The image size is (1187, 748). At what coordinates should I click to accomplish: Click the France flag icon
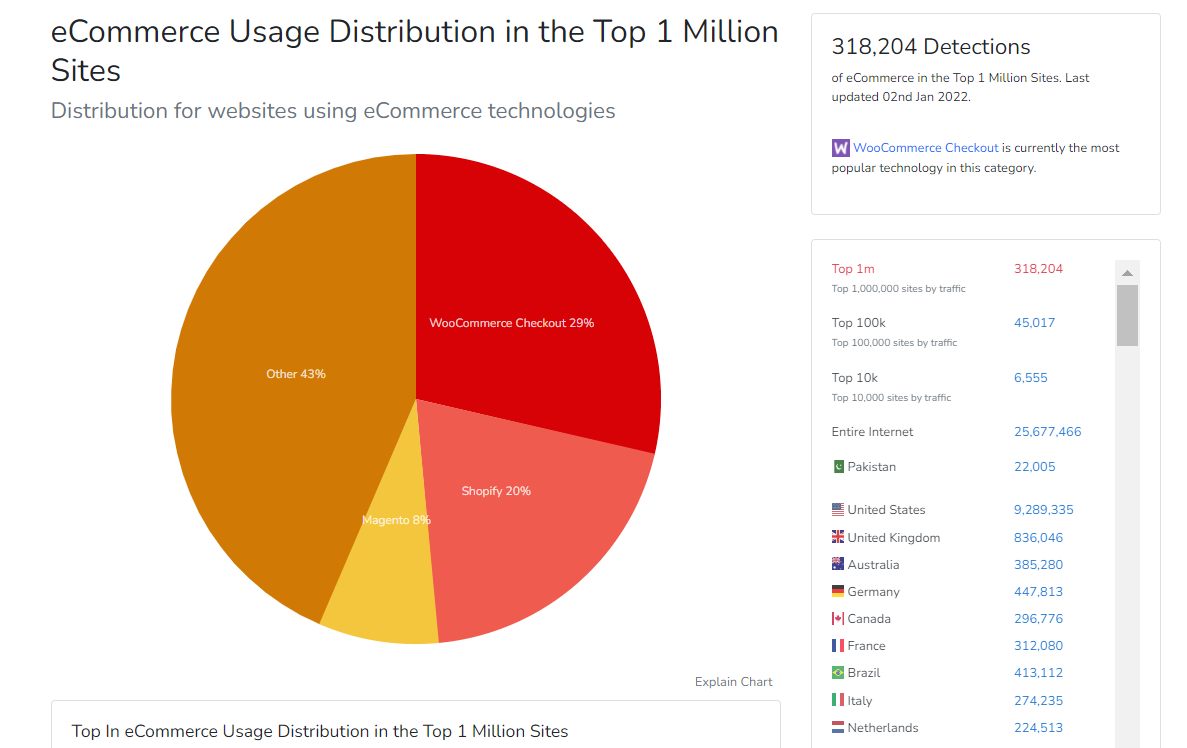[838, 646]
